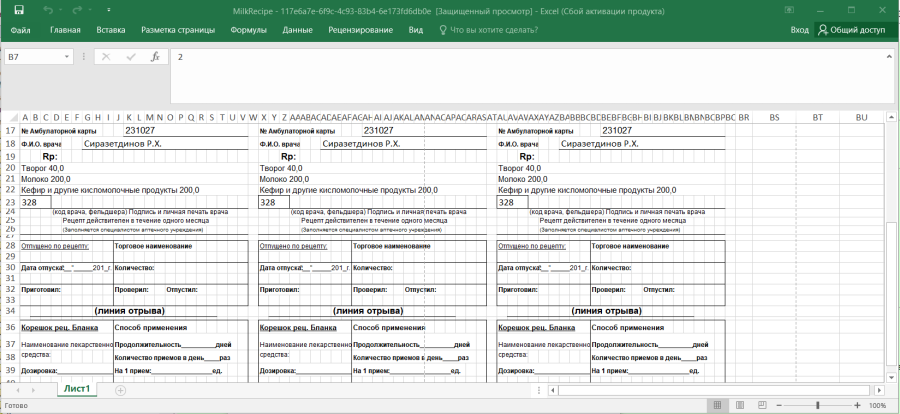Select row 17 header
900x414 pixels.
click(x=10, y=131)
